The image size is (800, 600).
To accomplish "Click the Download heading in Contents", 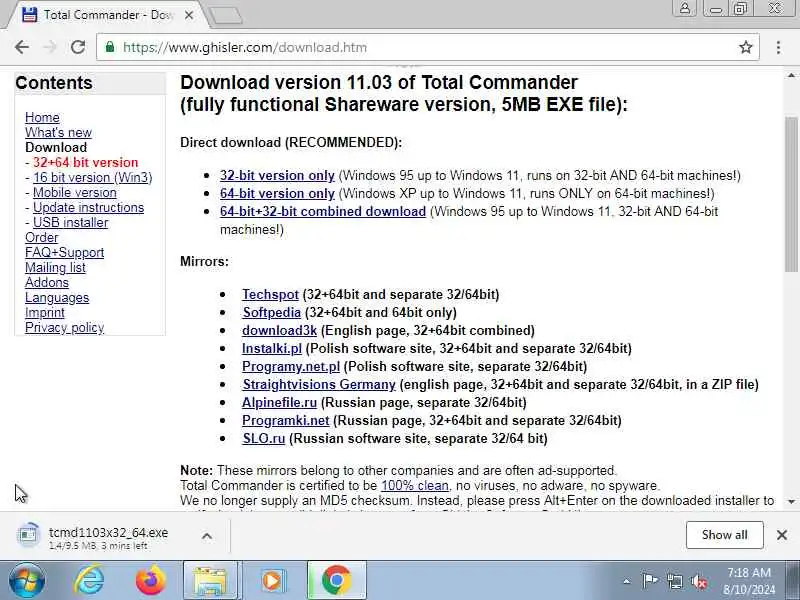I will click(x=56, y=147).
